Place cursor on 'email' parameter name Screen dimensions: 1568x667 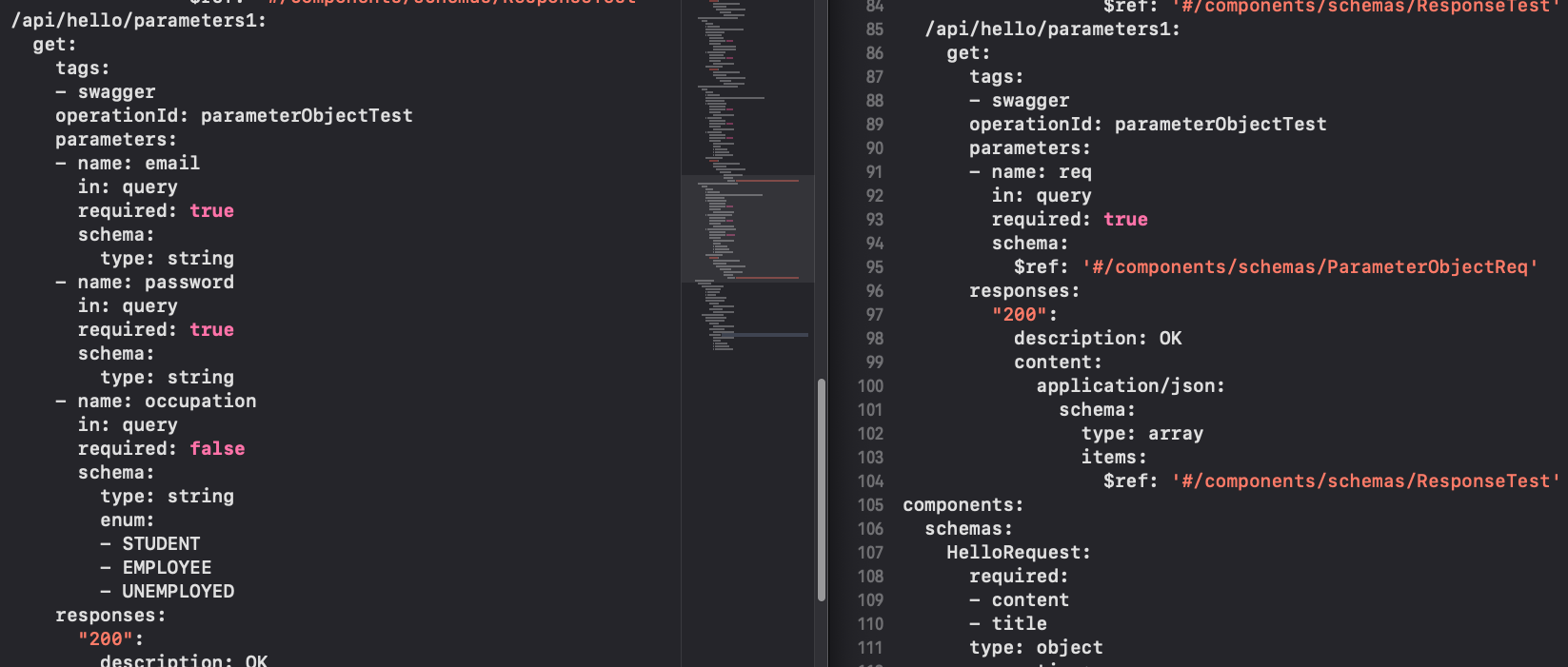(x=172, y=164)
